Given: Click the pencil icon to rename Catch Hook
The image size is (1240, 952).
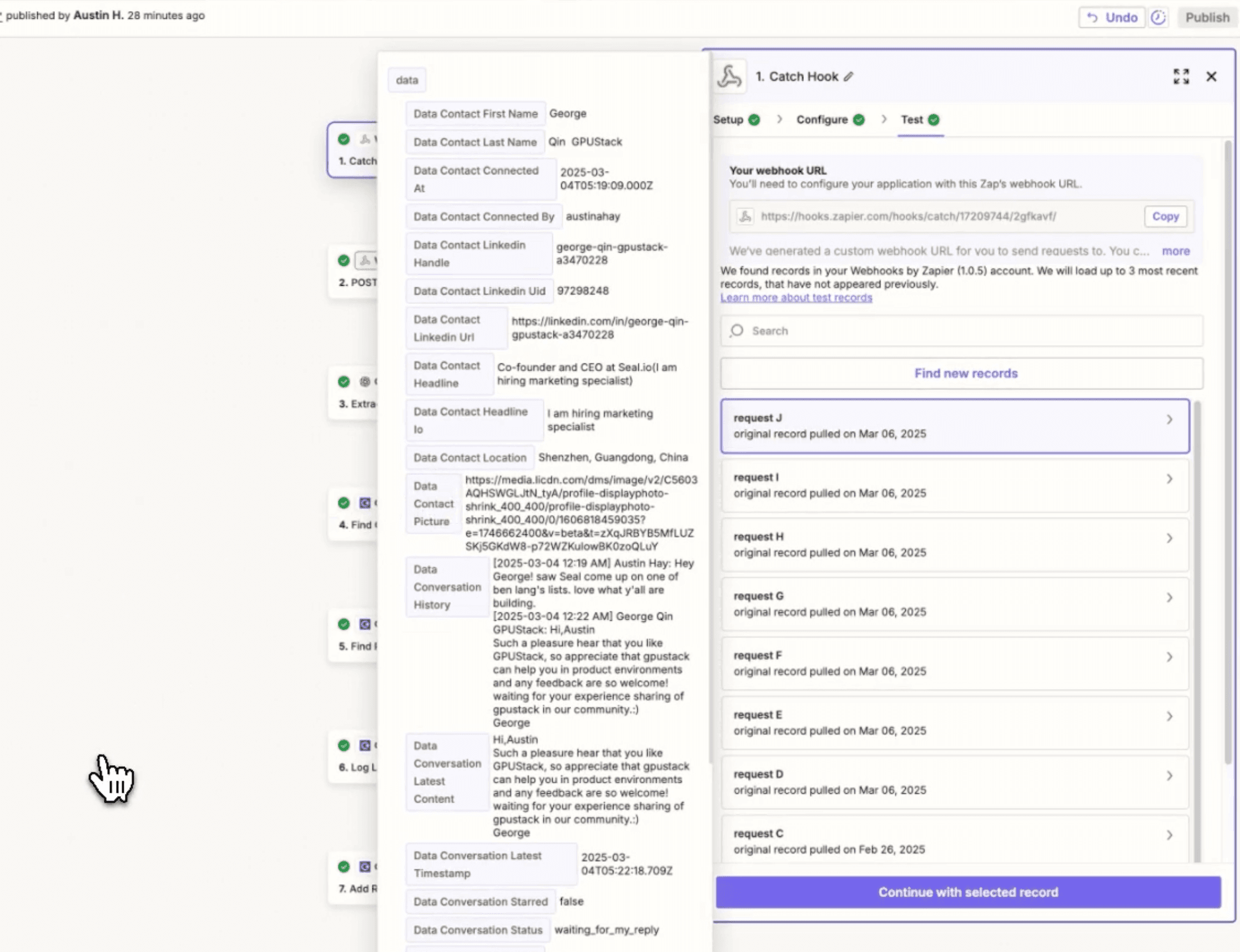Looking at the screenshot, I should pos(848,77).
